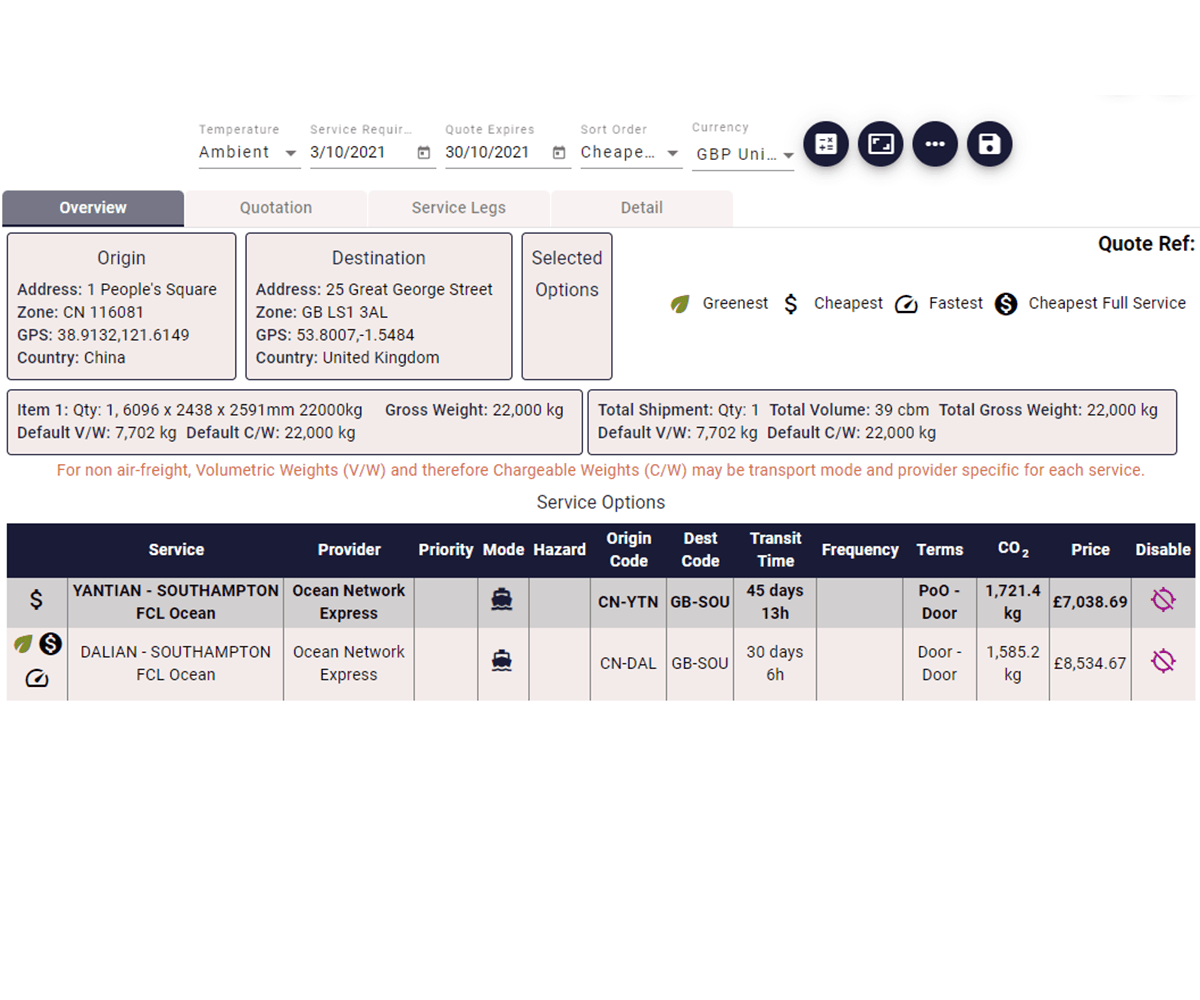Open the Service Legs tab
The width and height of the screenshot is (1200, 1000).
pos(458,208)
